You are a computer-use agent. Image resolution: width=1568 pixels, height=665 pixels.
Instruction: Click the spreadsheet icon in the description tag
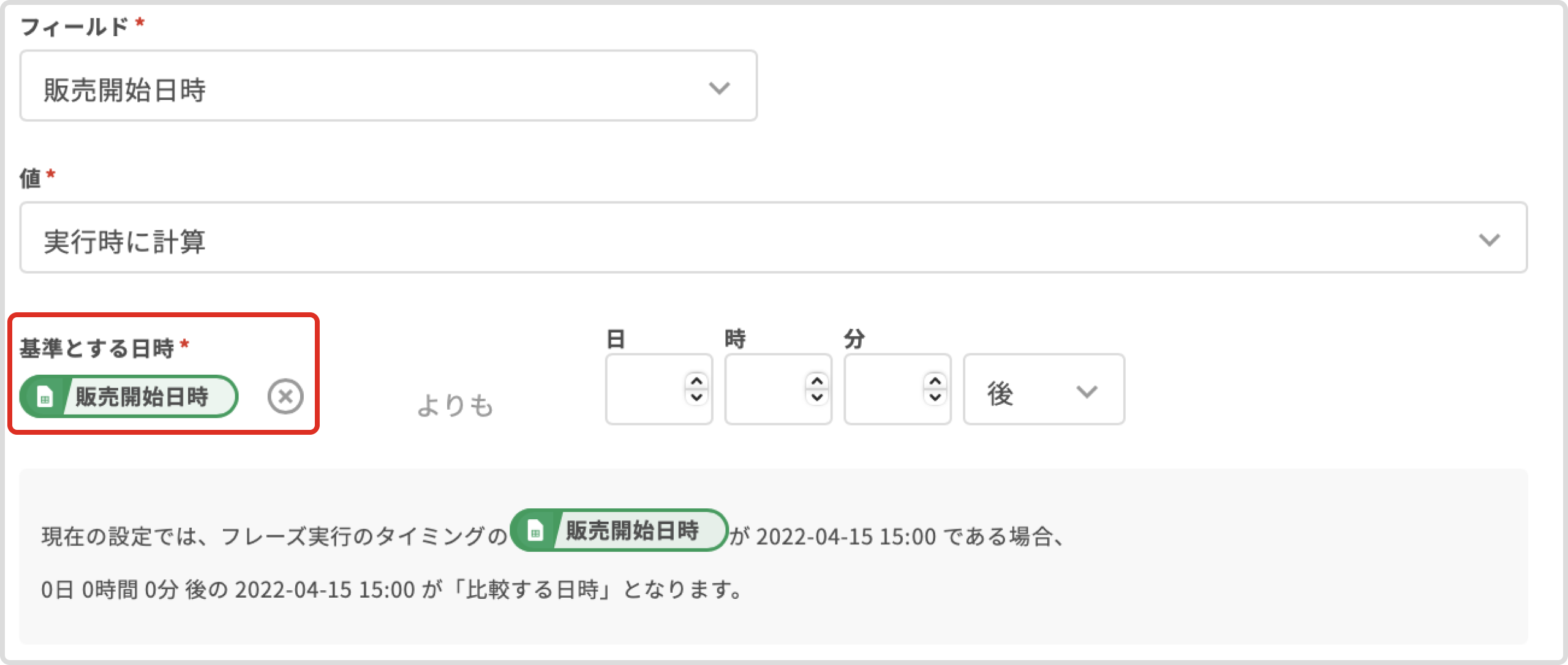point(535,530)
